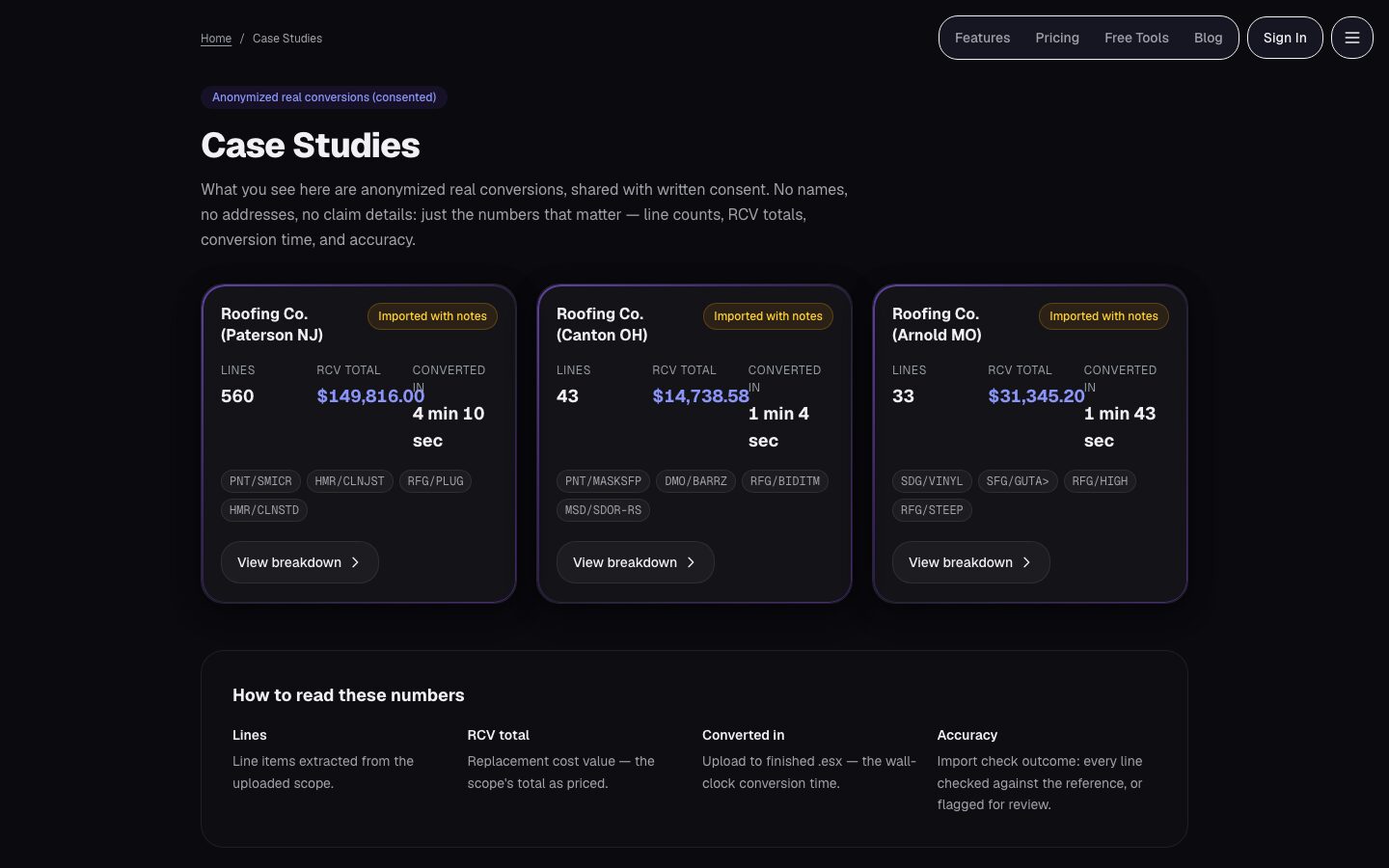Viewport: 1389px width, 868px height.
Task: Select the SFG/GUTA> code tag
Action: [1018, 481]
